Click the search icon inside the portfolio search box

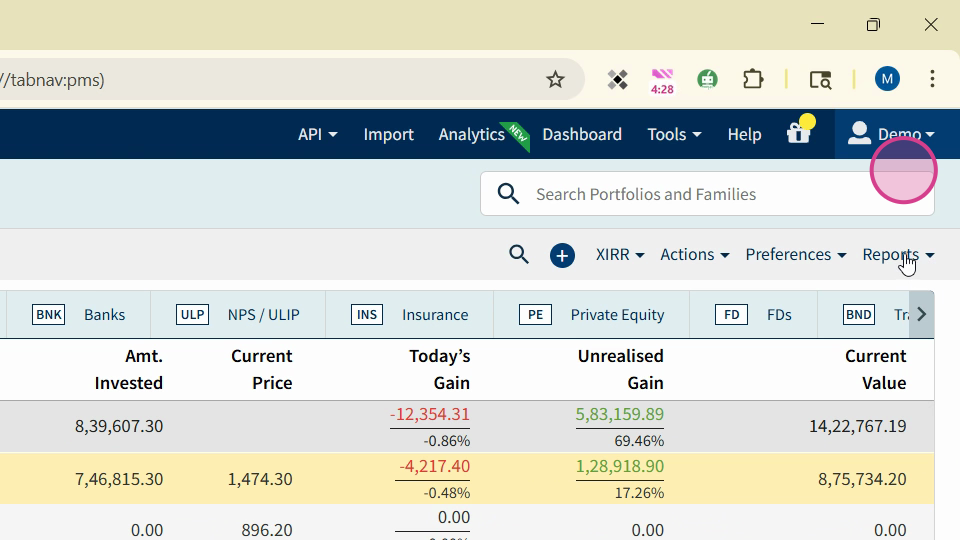pyautogui.click(x=508, y=194)
